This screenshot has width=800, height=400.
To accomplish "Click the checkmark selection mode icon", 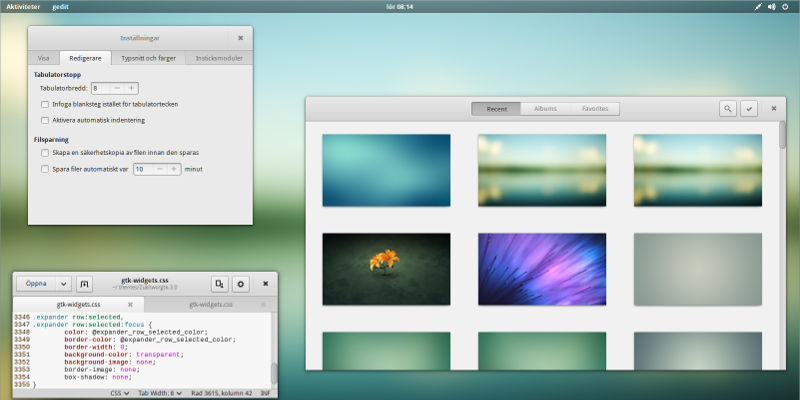I will 749,109.
